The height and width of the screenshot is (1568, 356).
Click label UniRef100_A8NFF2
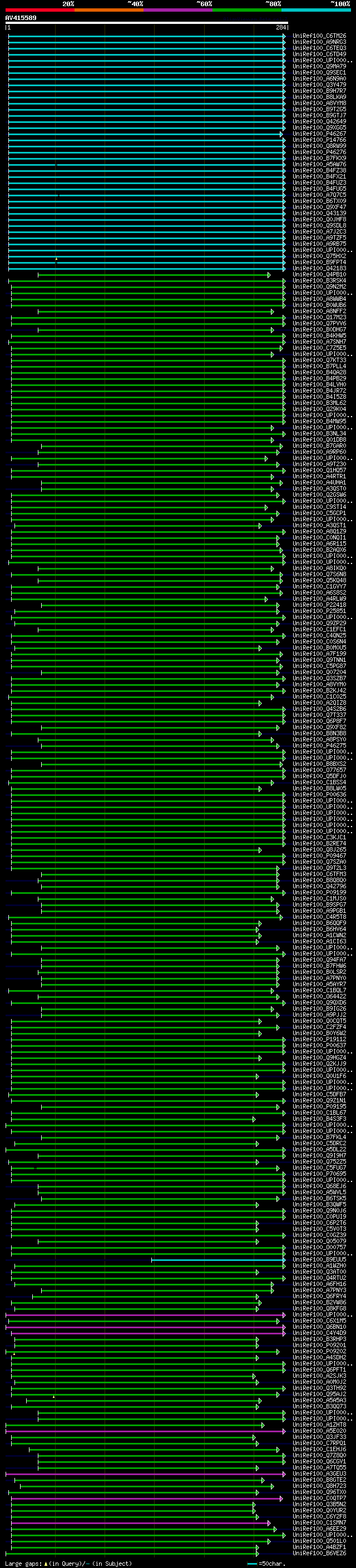point(319,311)
